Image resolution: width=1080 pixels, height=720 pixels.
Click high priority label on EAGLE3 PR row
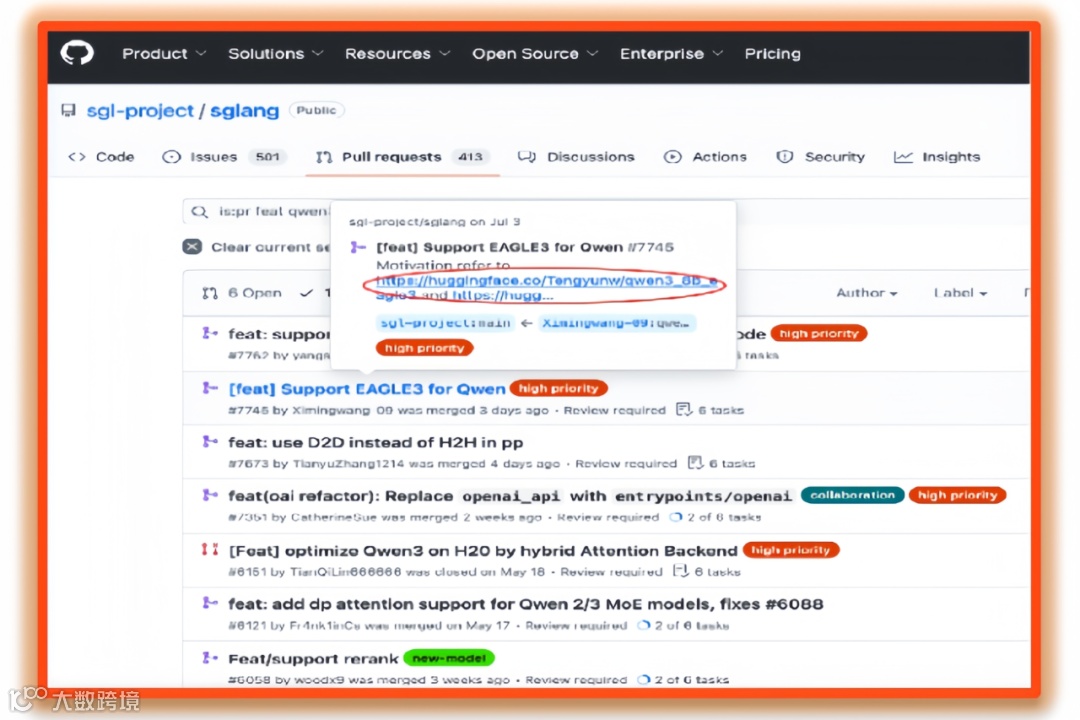point(559,389)
